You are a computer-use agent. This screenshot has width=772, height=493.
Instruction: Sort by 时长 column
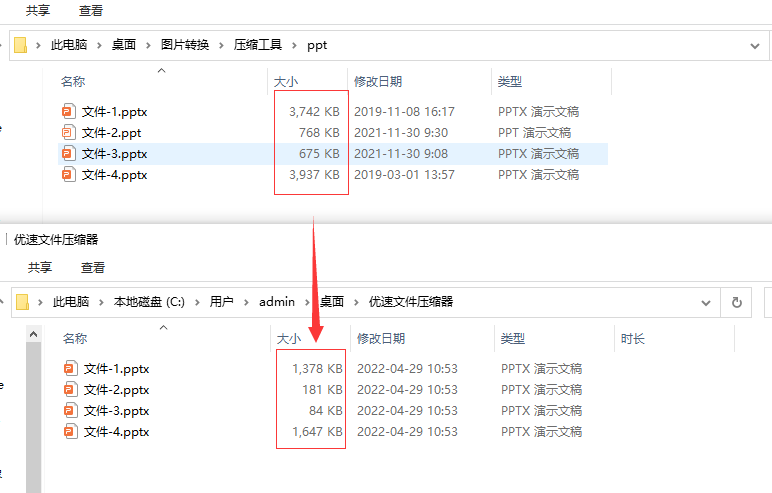pos(633,338)
